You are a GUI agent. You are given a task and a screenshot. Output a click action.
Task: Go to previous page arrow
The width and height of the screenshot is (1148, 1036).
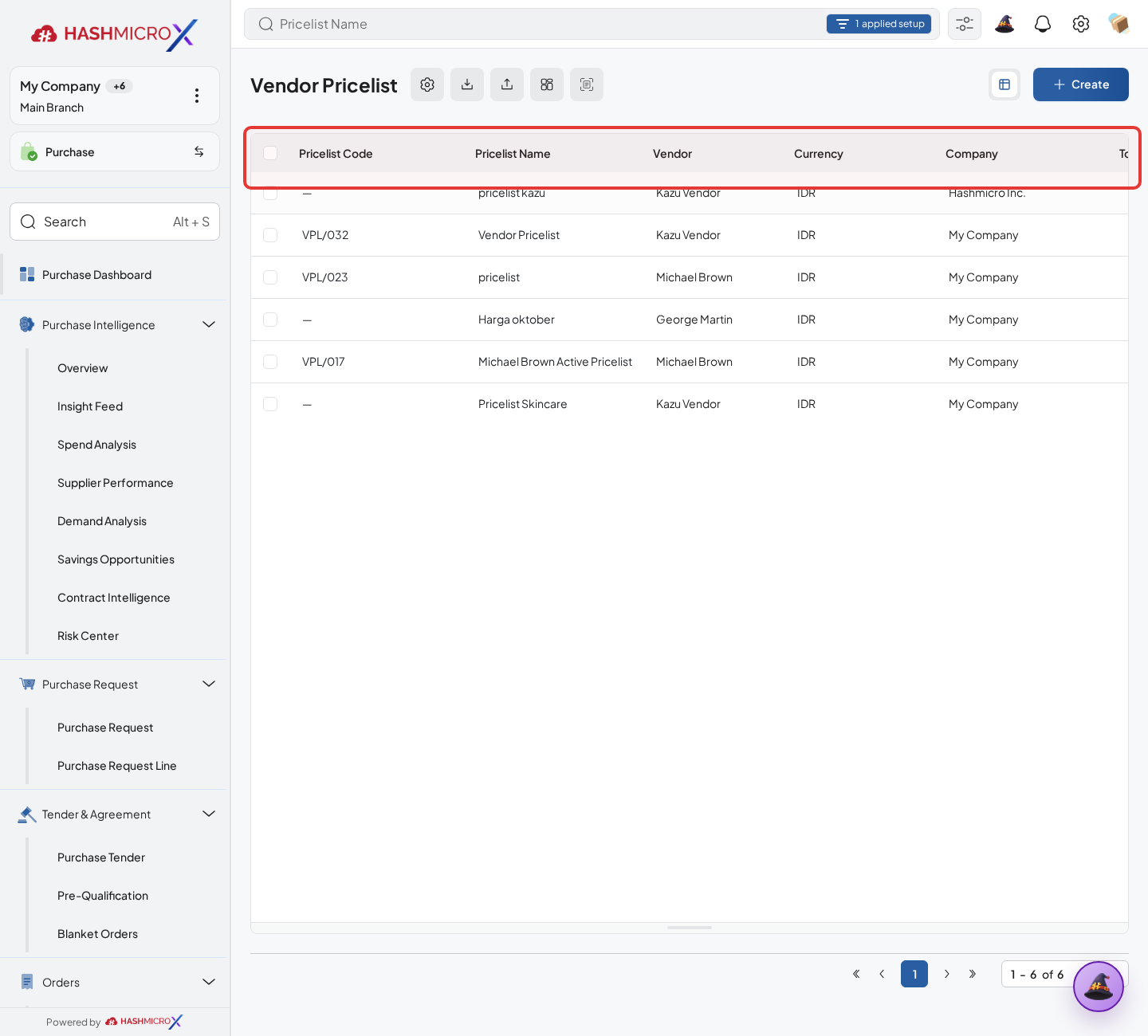pos(882,974)
